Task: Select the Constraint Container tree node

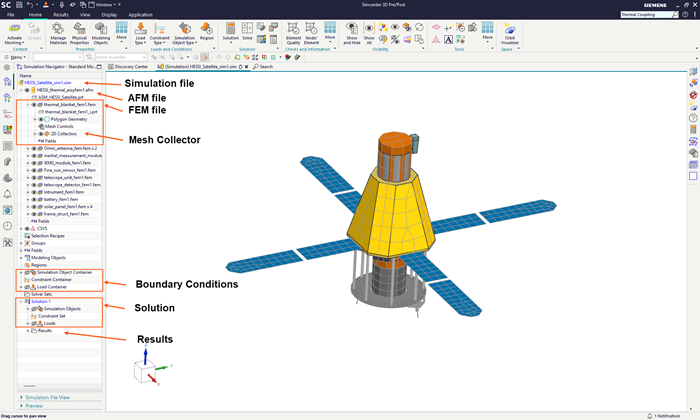Action: point(51,279)
